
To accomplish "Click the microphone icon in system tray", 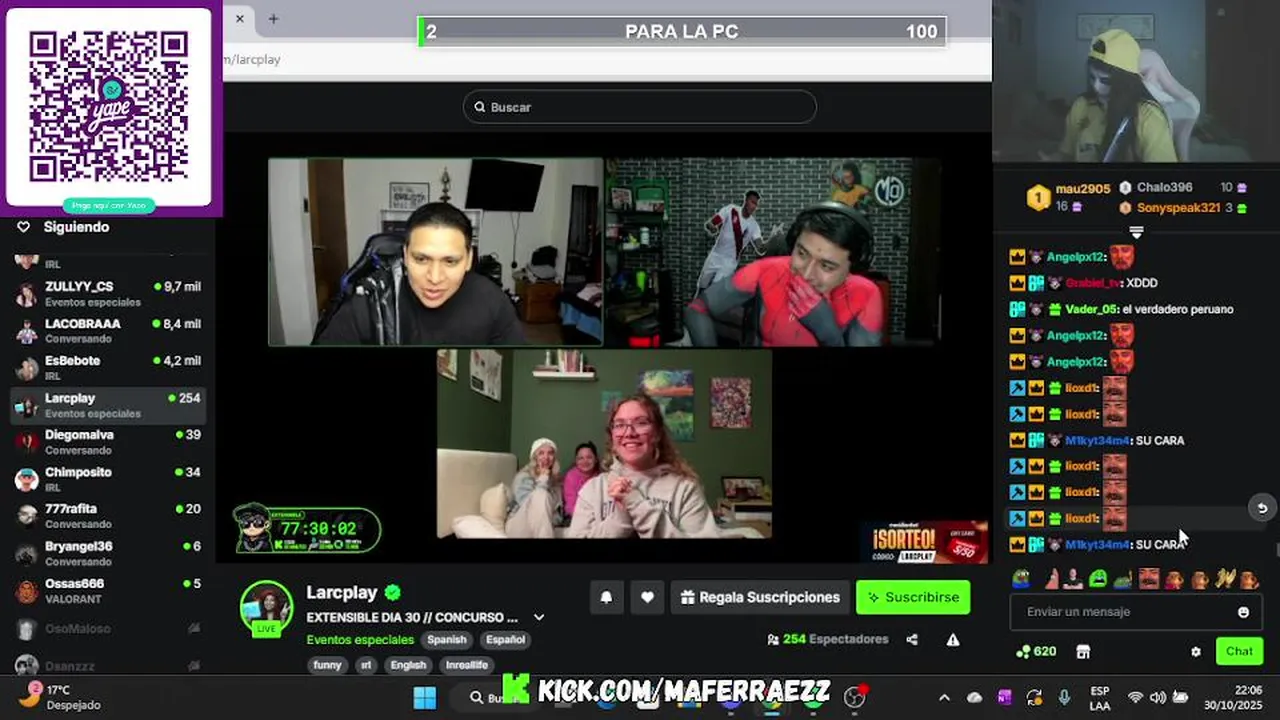I will (1064, 697).
